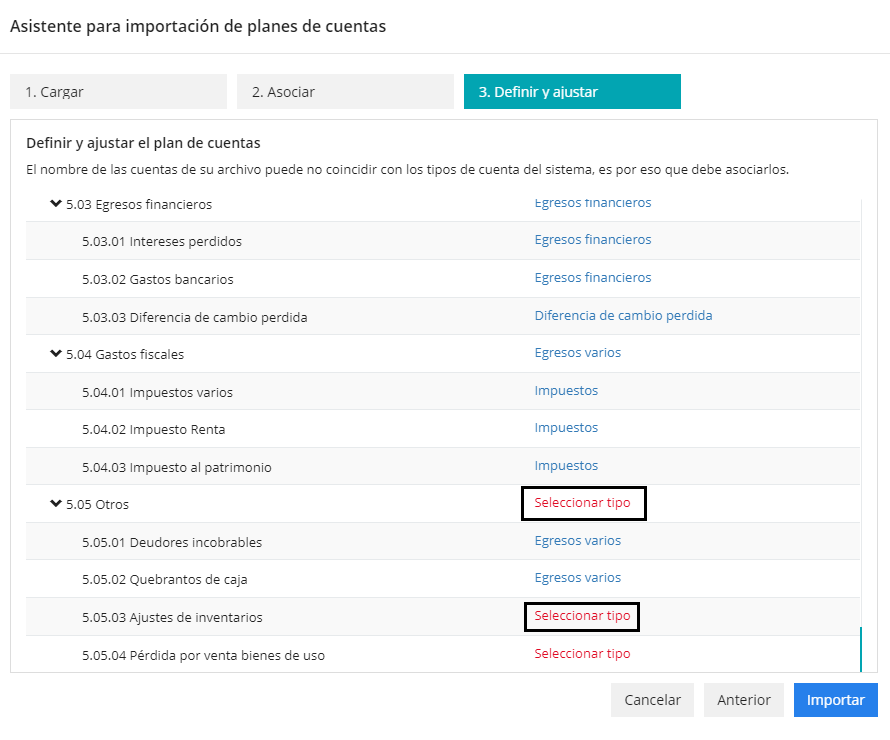Click the account list vertical scrollbar
890x740 pixels.
pyautogui.click(x=860, y=649)
